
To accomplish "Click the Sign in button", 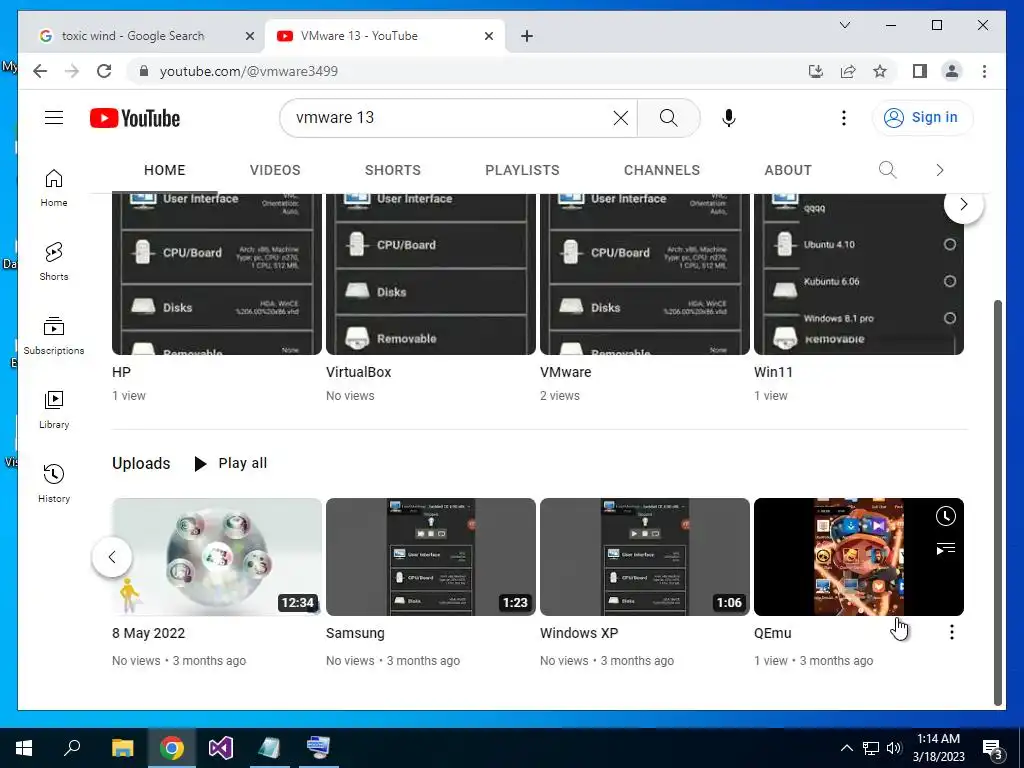I will (922, 118).
